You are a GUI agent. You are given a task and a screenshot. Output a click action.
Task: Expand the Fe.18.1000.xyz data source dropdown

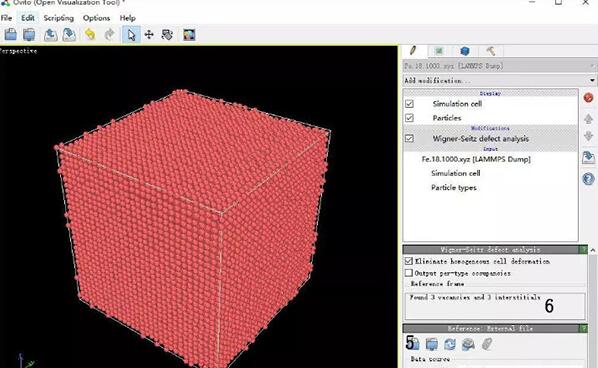(x=500, y=66)
